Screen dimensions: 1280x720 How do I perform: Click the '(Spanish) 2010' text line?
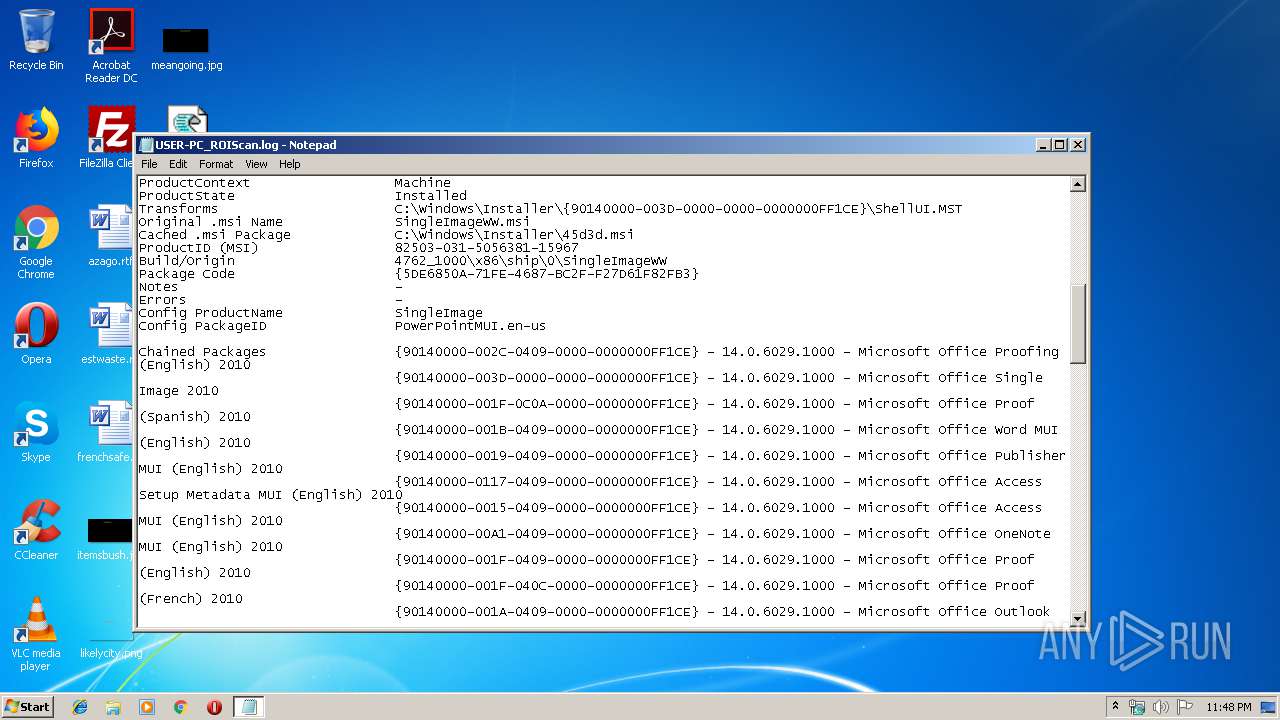[x=194, y=417]
